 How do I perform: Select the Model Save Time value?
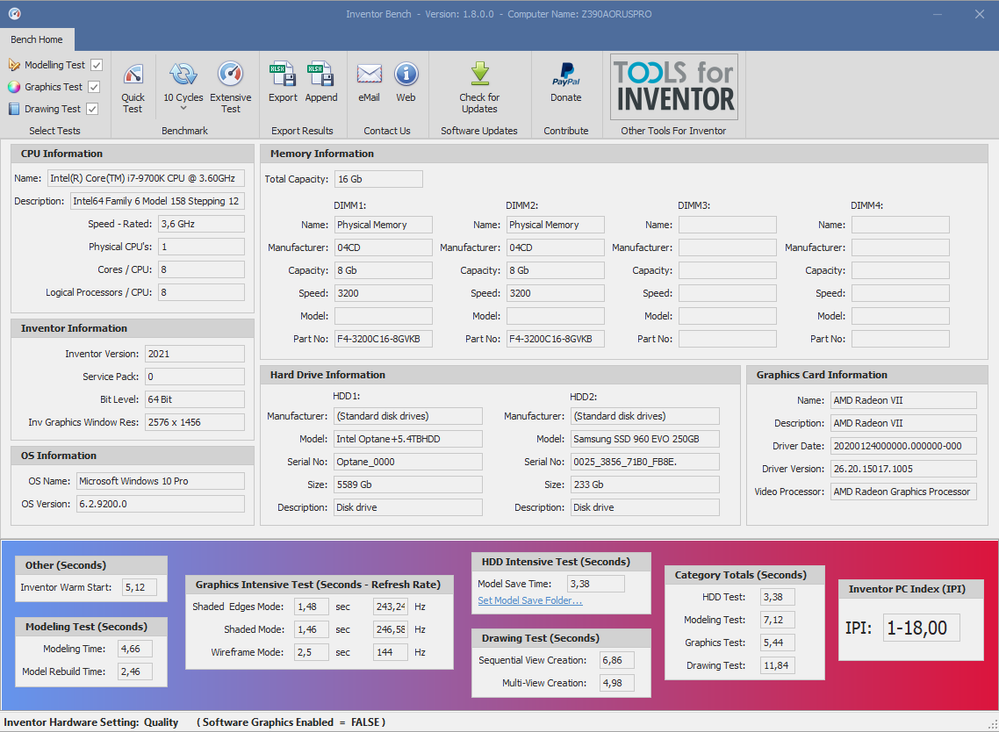pyautogui.click(x=596, y=584)
